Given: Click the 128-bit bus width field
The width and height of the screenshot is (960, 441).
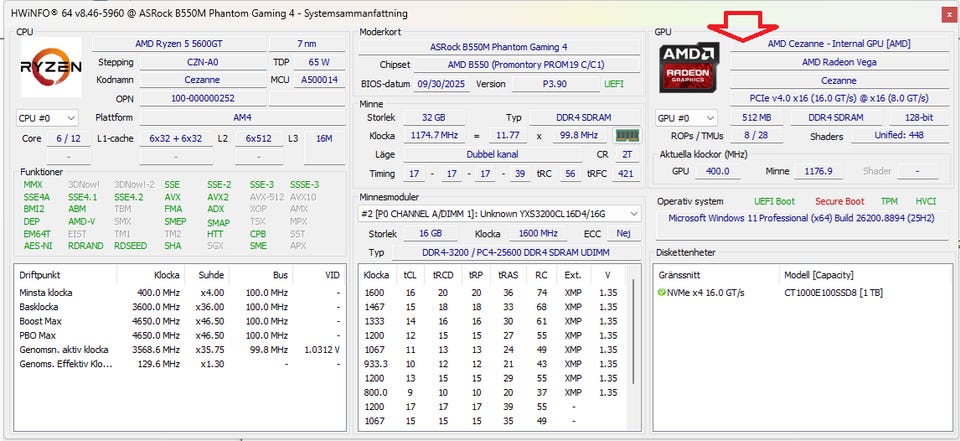Looking at the screenshot, I should (x=919, y=118).
